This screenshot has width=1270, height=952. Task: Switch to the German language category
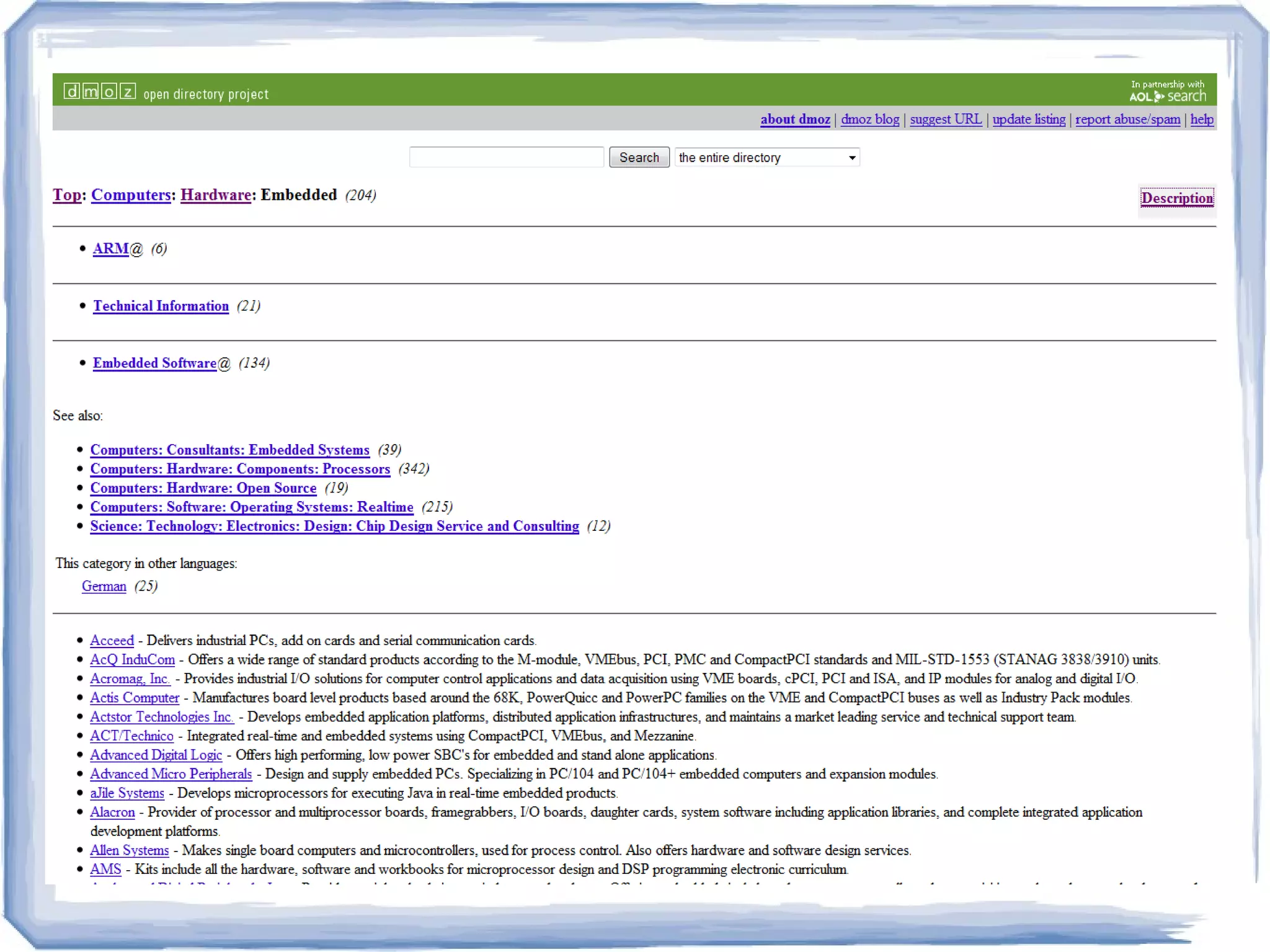104,586
